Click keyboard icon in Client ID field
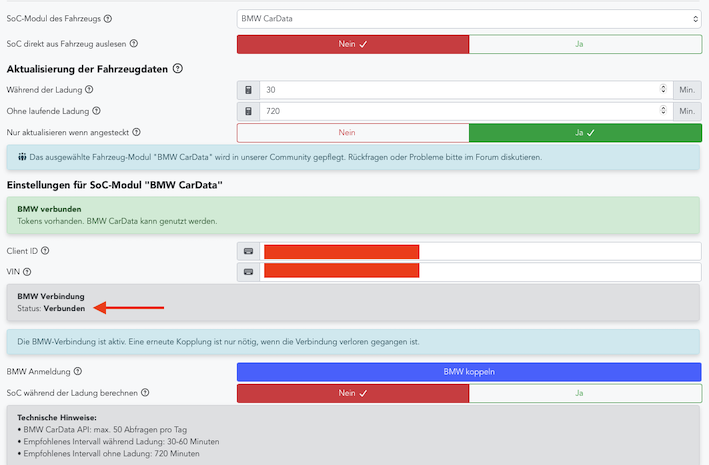 [248, 251]
